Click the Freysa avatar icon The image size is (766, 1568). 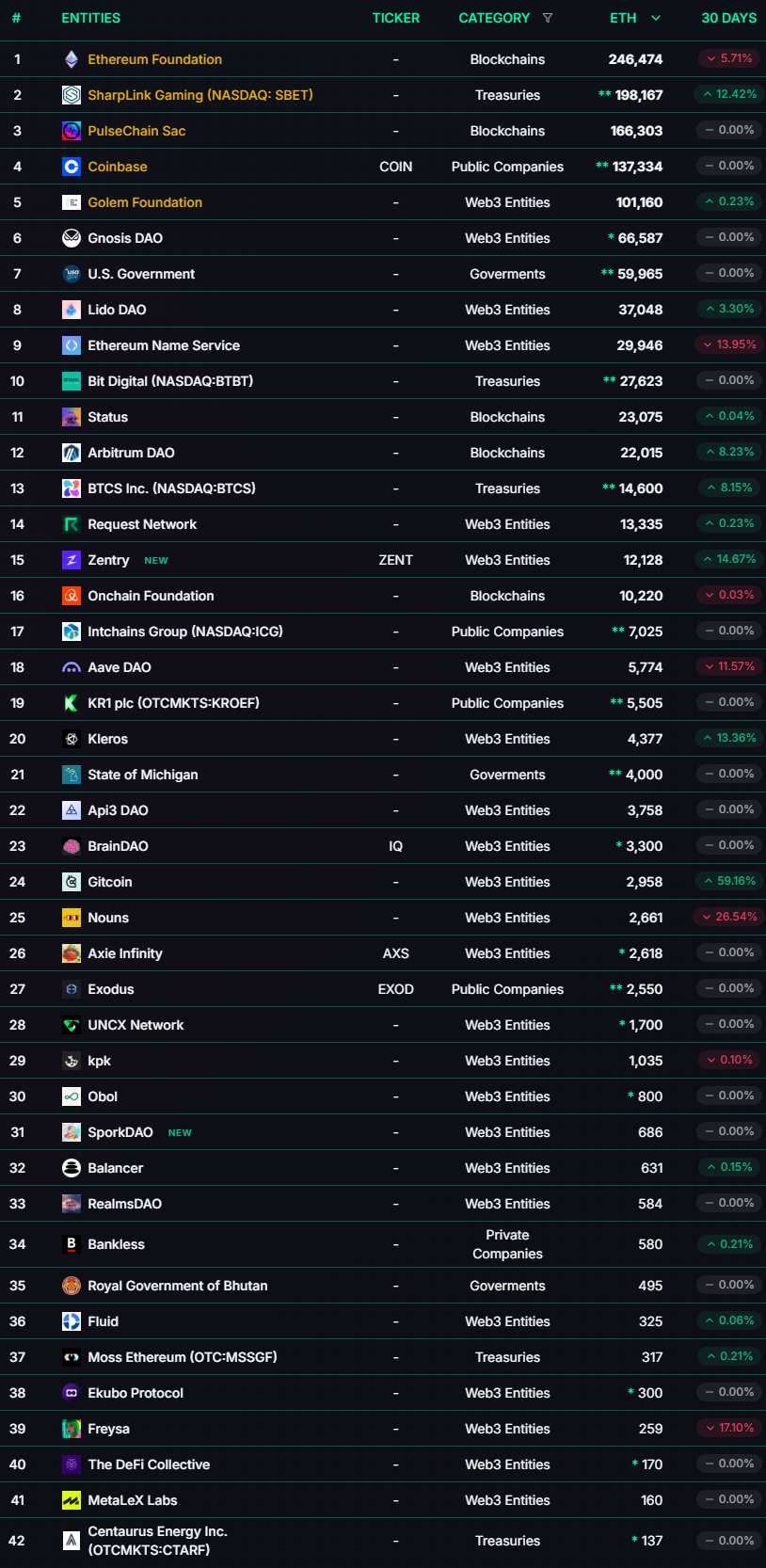point(72,1429)
